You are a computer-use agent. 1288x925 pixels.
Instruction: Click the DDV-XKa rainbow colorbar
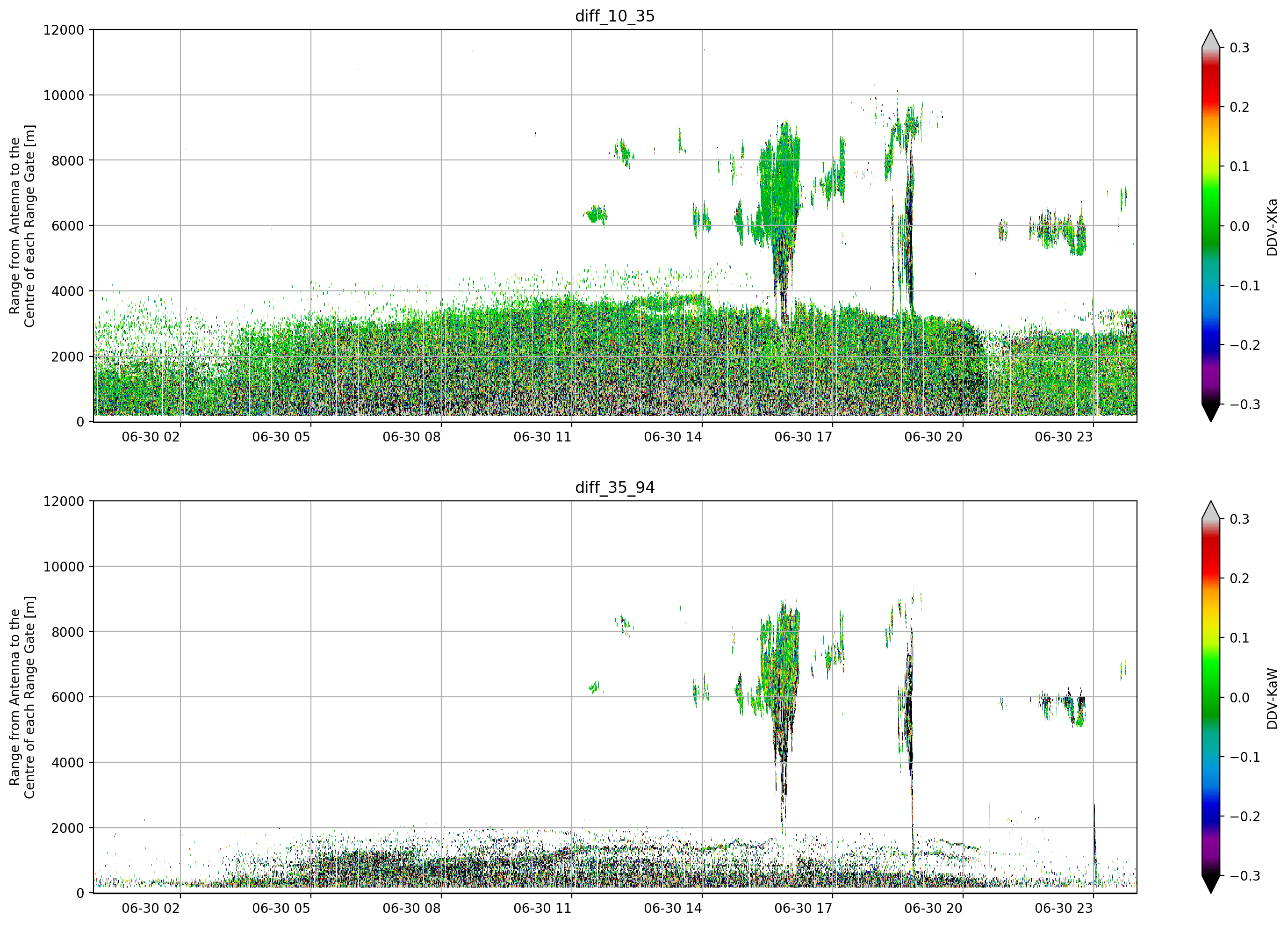pyautogui.click(x=1211, y=225)
